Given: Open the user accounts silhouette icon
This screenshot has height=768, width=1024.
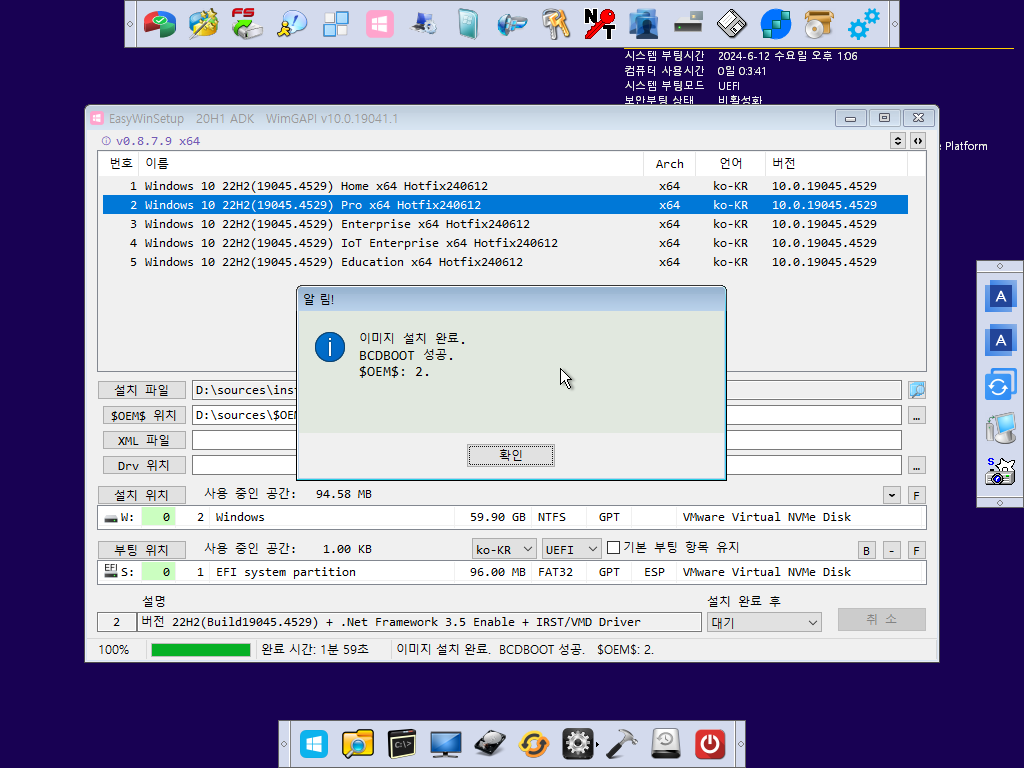Looking at the screenshot, I should 643,24.
